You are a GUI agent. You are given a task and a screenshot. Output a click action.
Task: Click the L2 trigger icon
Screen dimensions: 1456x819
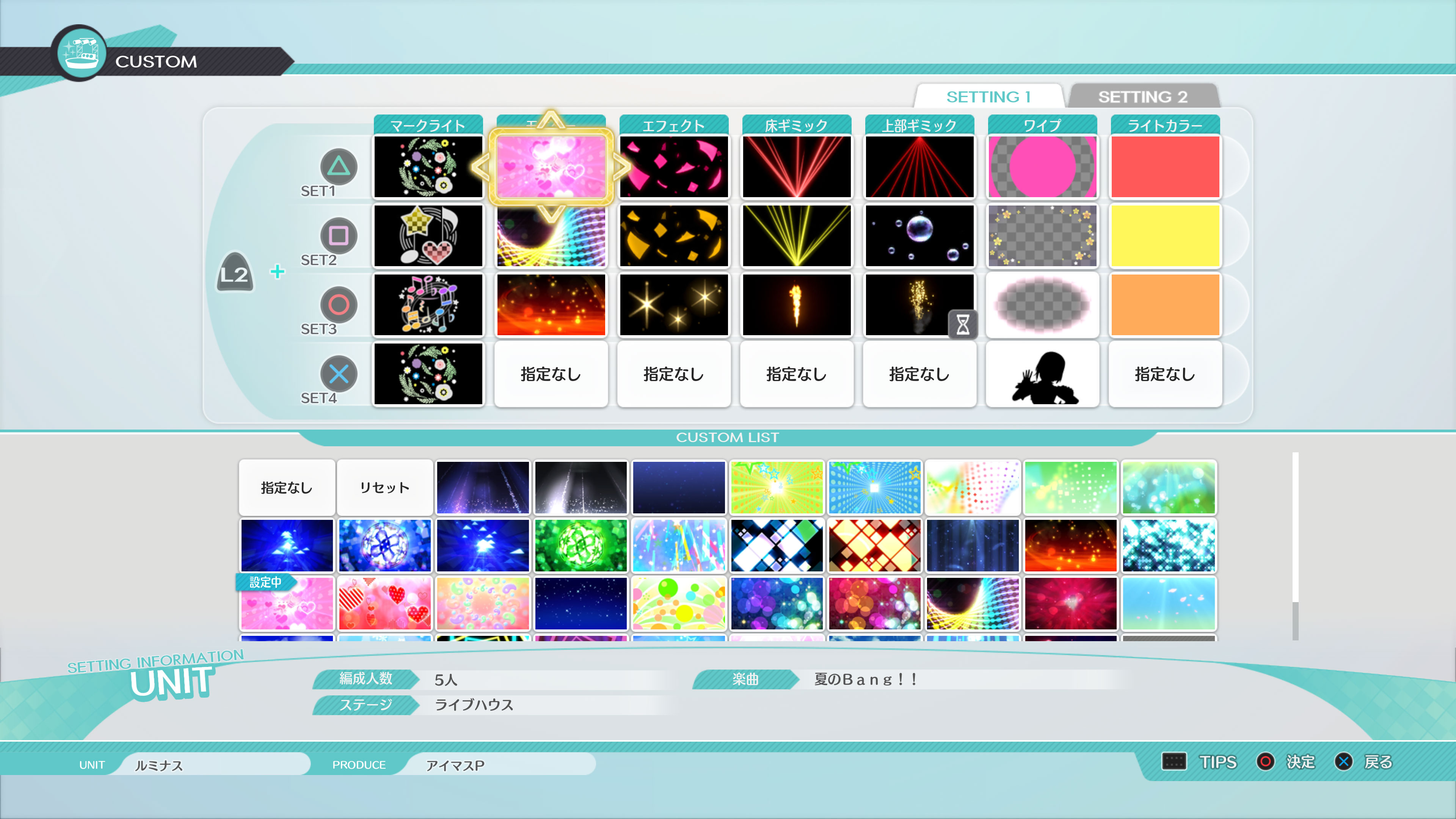[235, 273]
